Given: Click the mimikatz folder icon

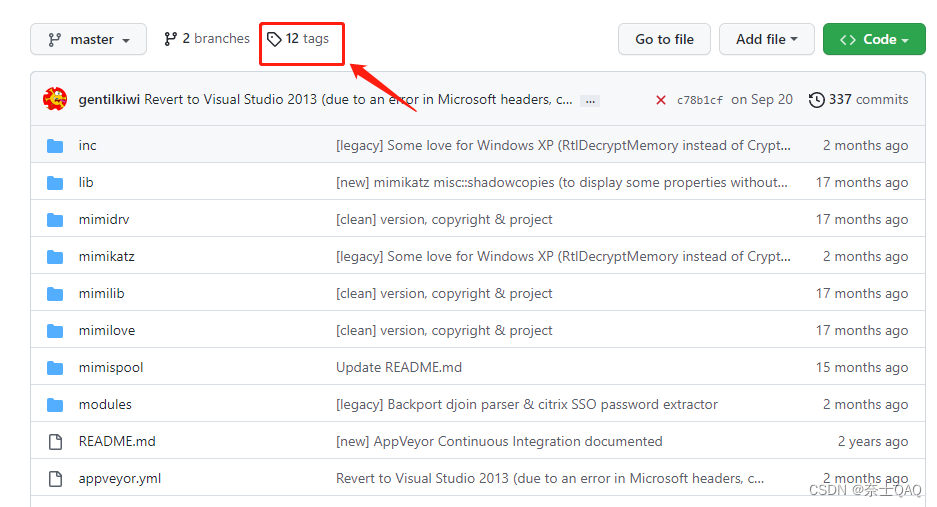Looking at the screenshot, I should [55, 257].
